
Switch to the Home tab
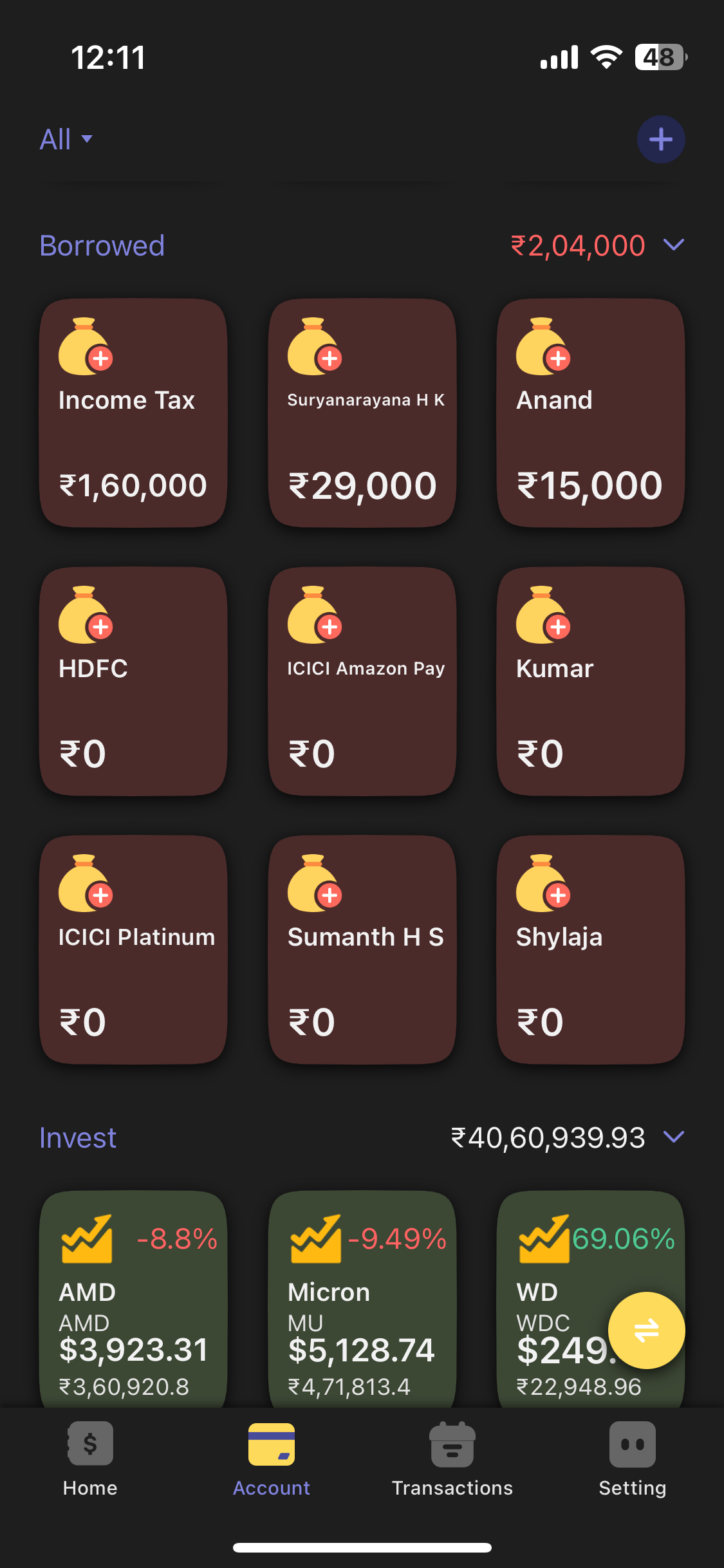90,1459
